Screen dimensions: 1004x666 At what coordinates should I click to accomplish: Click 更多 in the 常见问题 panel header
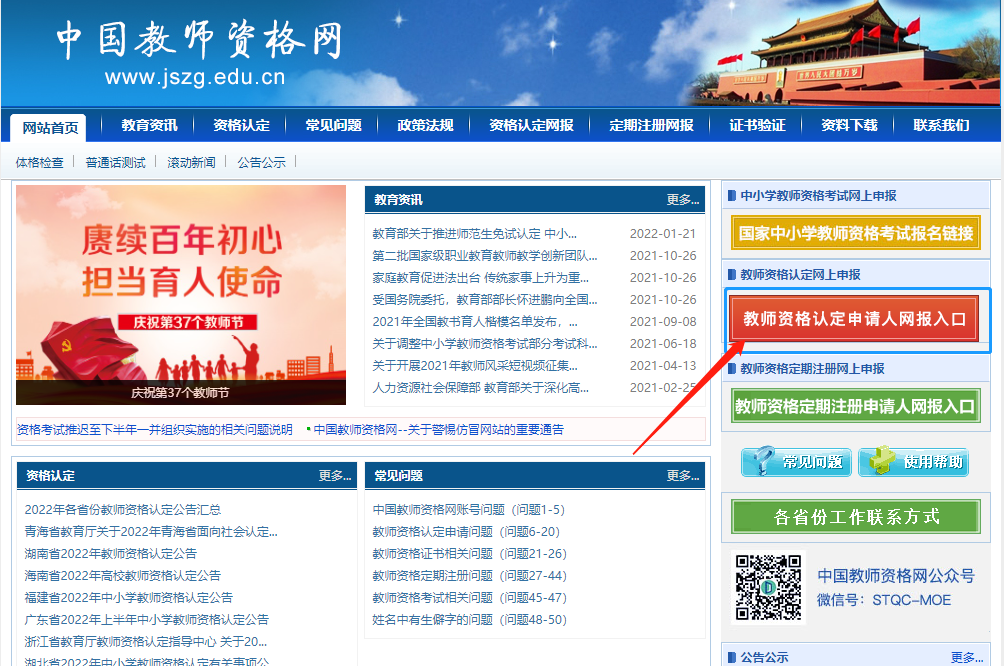pos(683,476)
